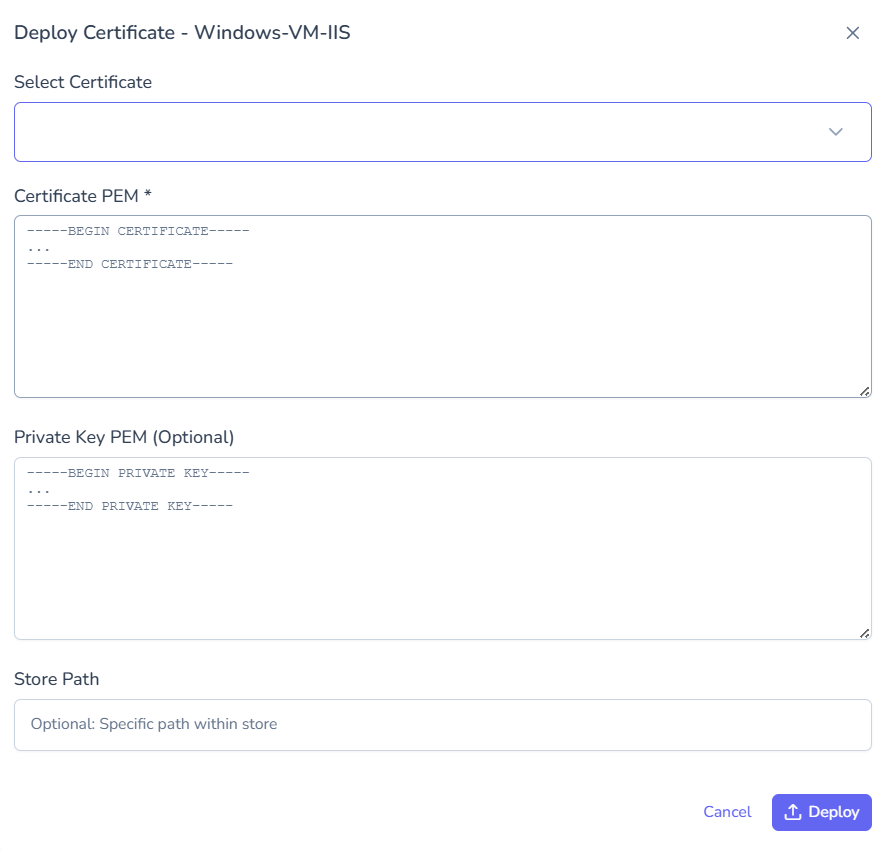Click Cancel to abort the deployment
Screen dimensions: 882x850
click(x=727, y=812)
